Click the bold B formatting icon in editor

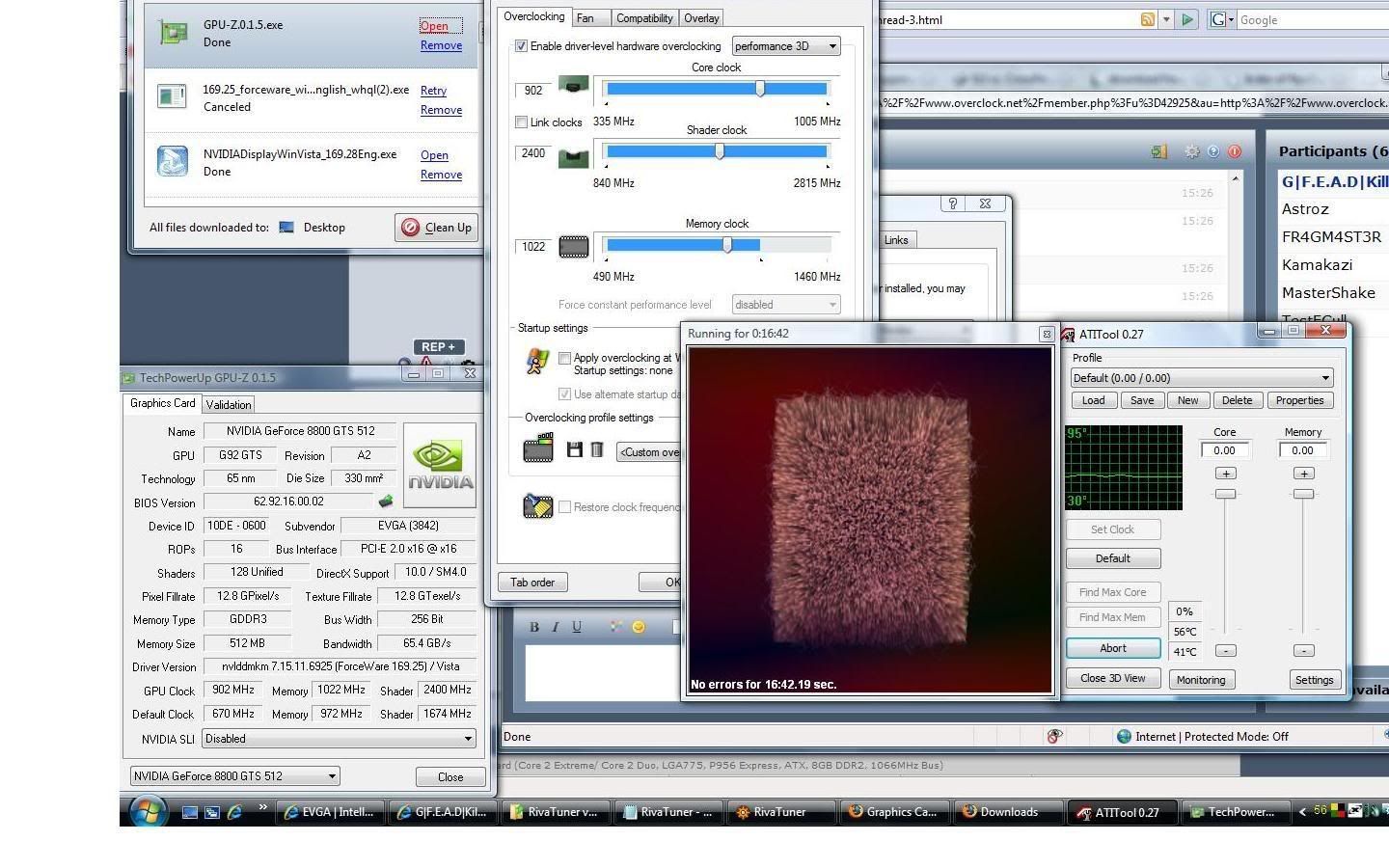click(534, 627)
